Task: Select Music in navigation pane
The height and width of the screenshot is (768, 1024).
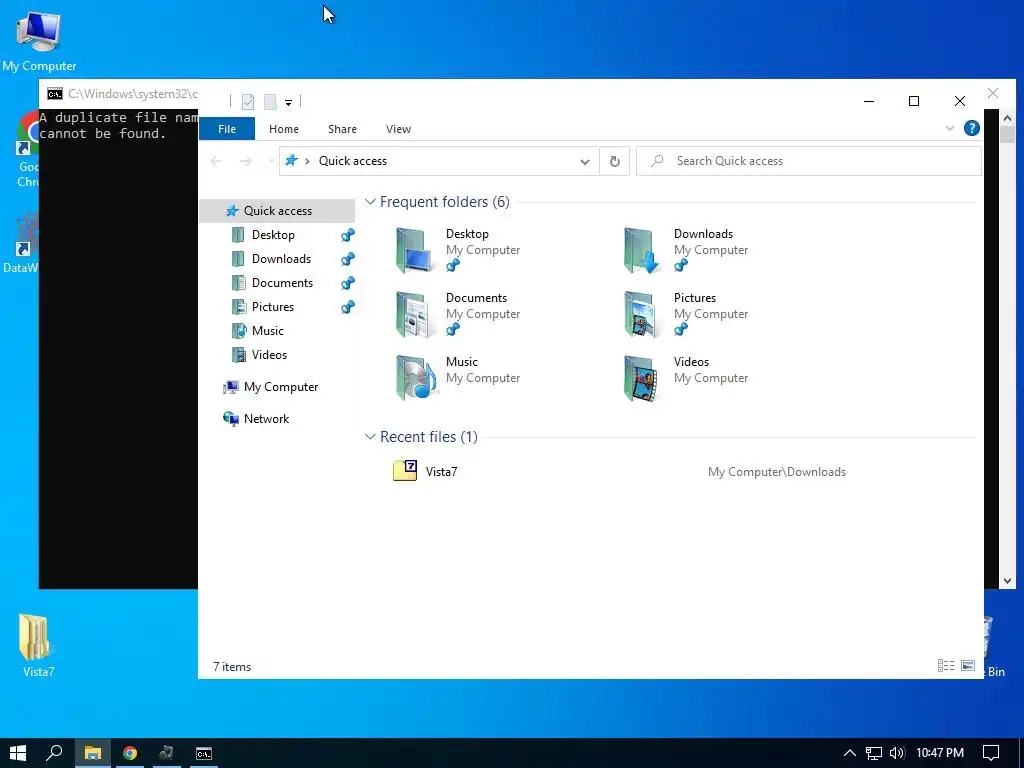Action: (268, 330)
